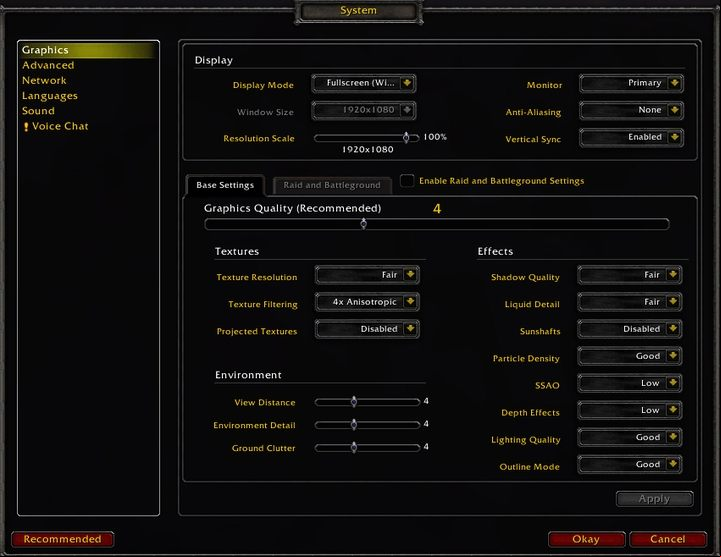Click the Resolution Scale slider handle
This screenshot has width=721, height=557.
pos(406,138)
